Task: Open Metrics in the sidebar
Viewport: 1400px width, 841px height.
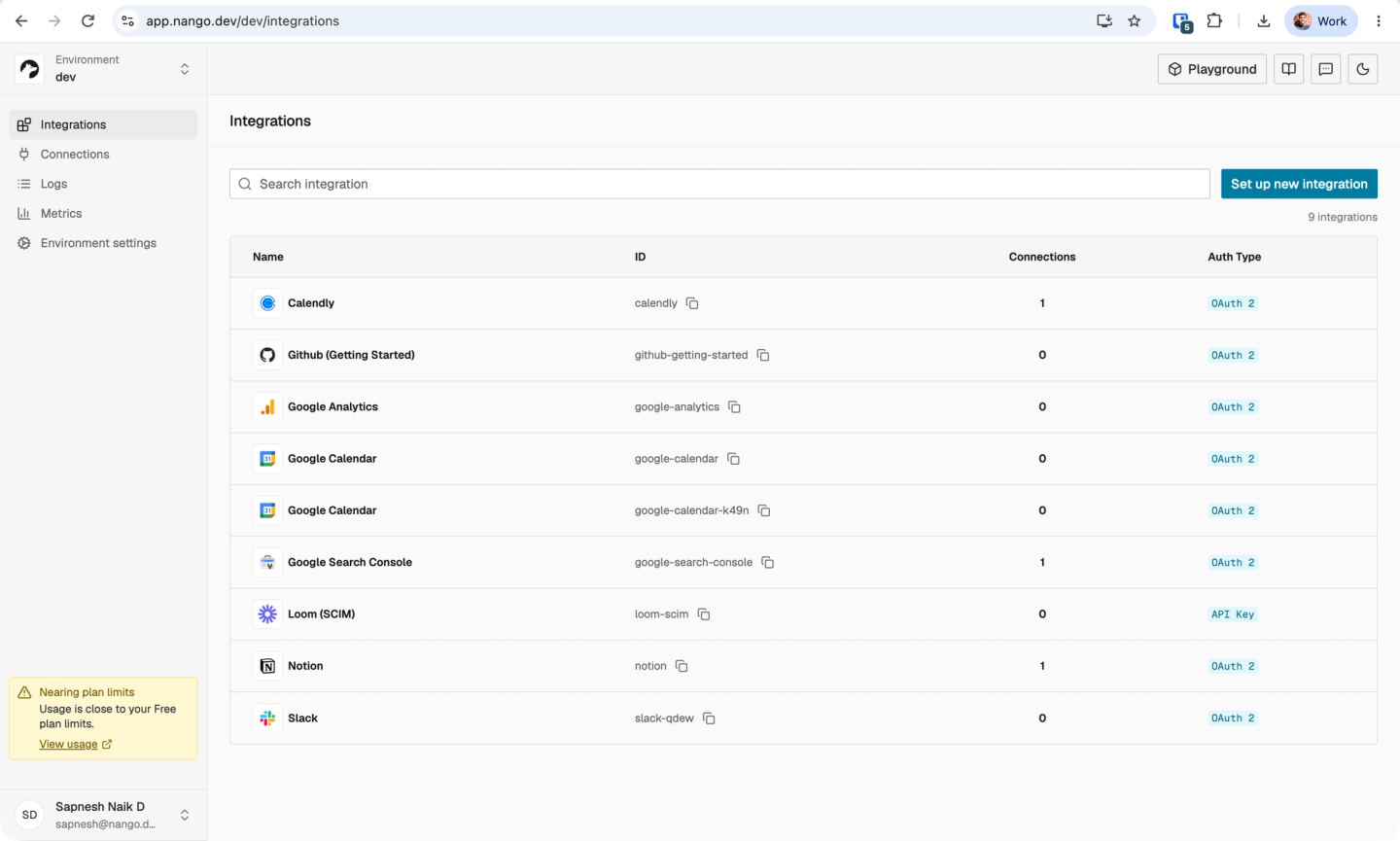Action: click(103, 214)
